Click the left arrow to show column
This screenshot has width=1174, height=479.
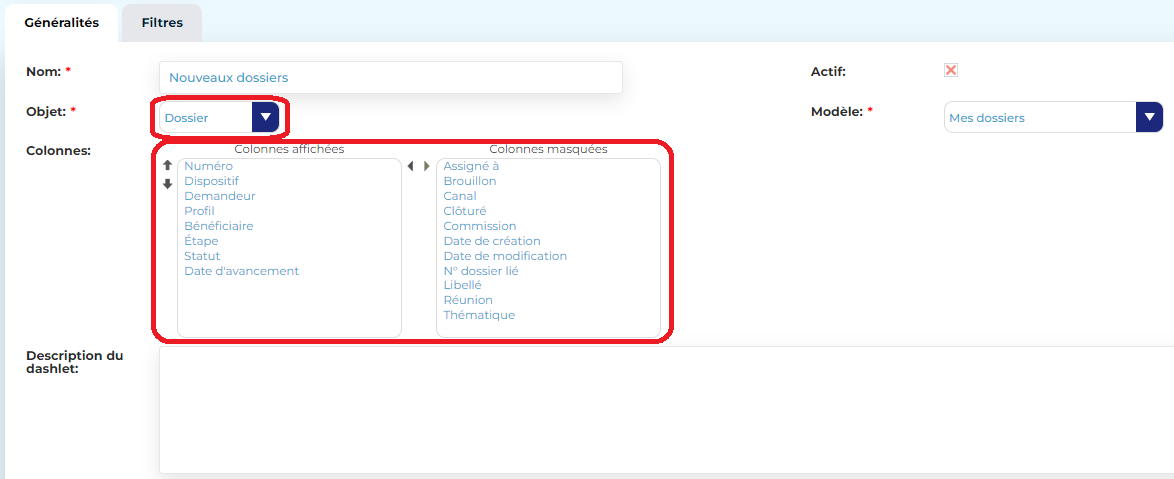coord(410,166)
